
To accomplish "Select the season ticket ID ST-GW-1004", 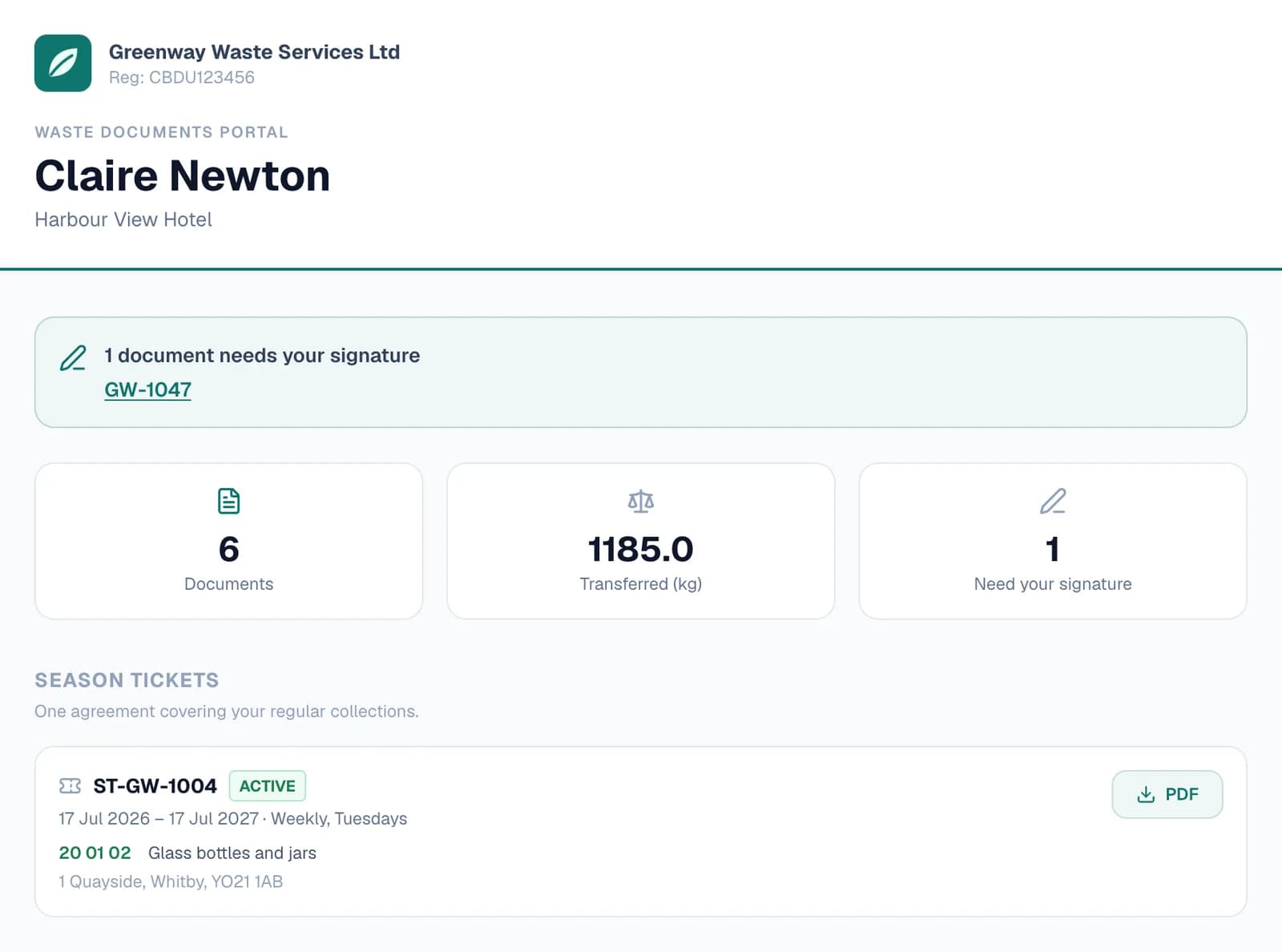I will coord(155,786).
